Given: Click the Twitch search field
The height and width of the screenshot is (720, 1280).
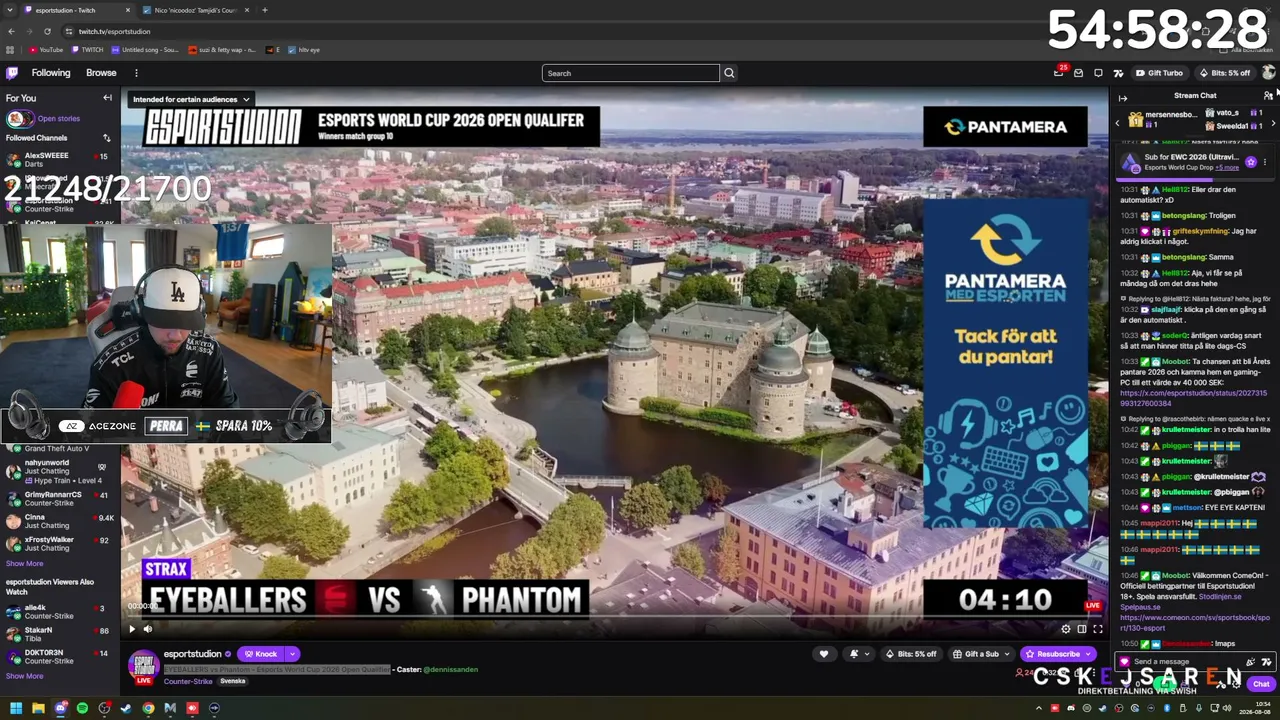Looking at the screenshot, I should point(630,73).
